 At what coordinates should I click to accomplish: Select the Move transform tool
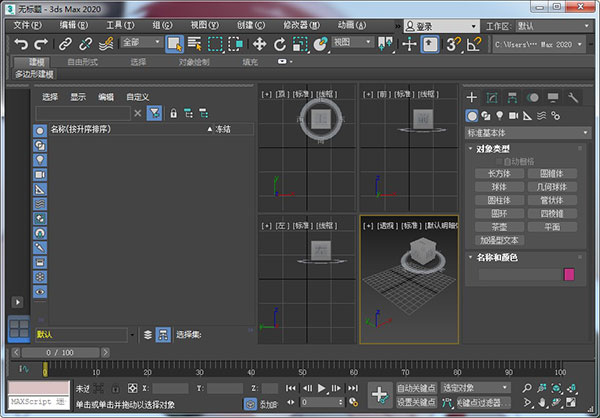(258, 44)
